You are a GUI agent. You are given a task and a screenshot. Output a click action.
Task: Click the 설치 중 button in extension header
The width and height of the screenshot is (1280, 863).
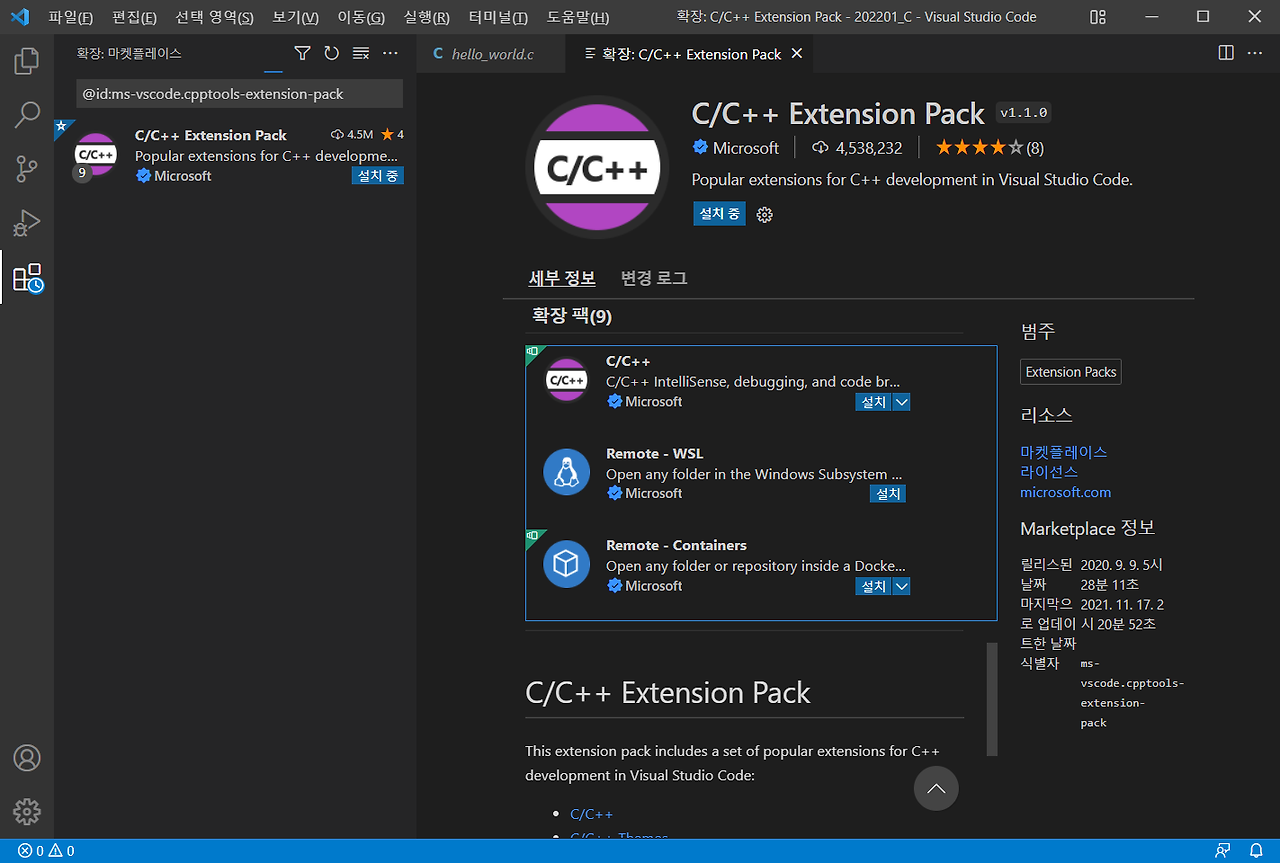(719, 214)
